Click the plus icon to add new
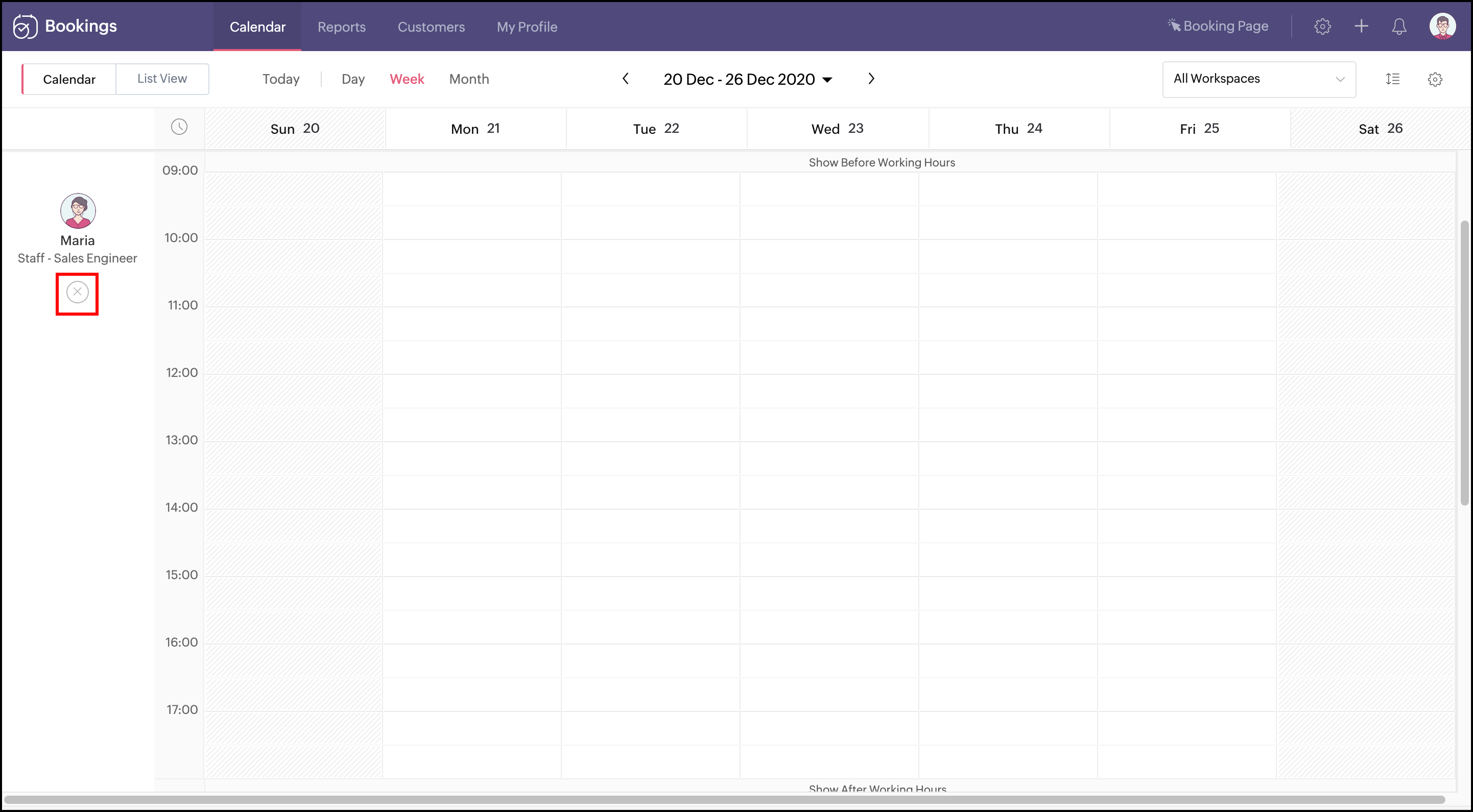This screenshot has height=812, width=1473. 1361,27
